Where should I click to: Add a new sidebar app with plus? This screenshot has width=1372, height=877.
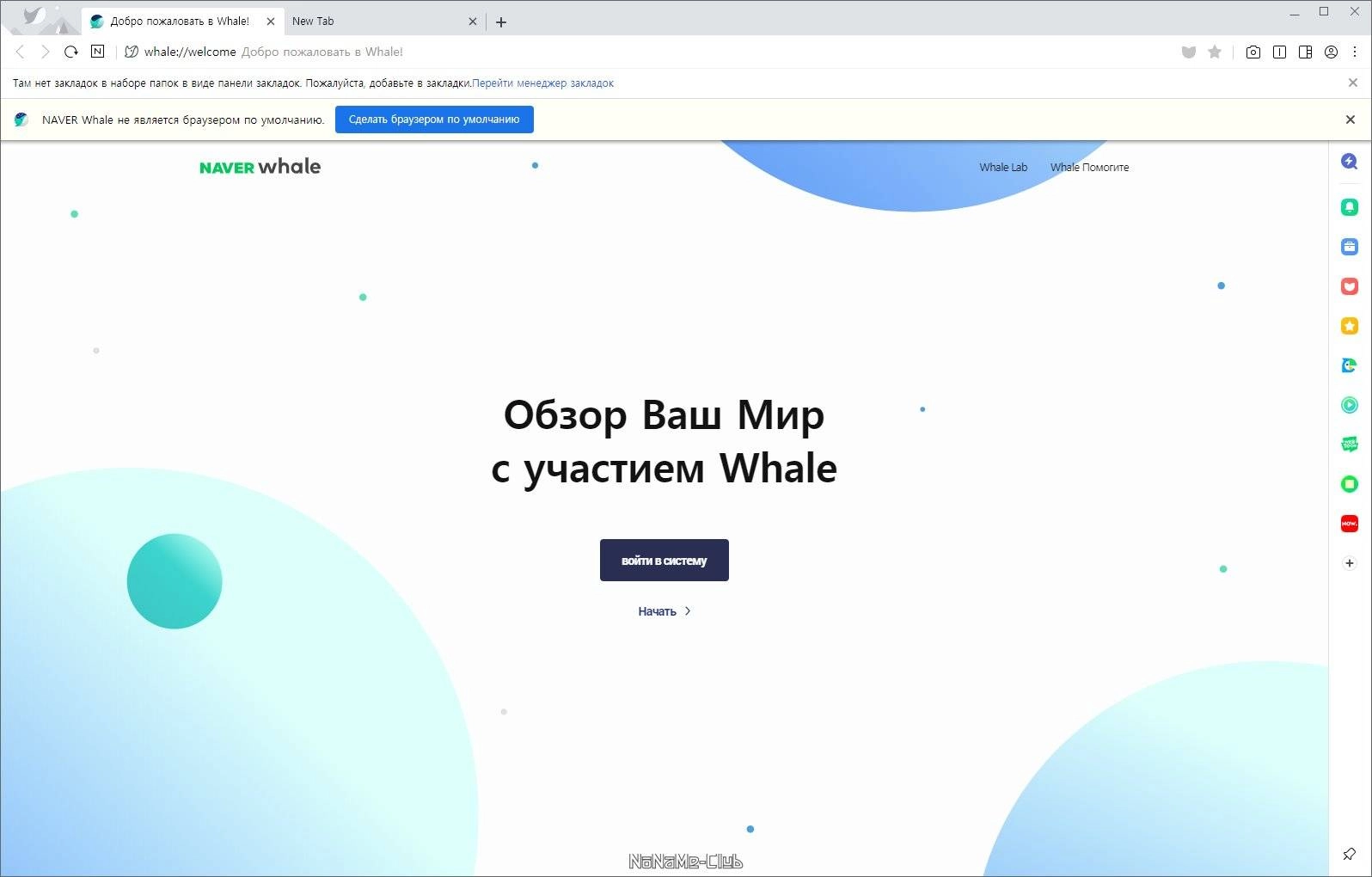[1350, 563]
